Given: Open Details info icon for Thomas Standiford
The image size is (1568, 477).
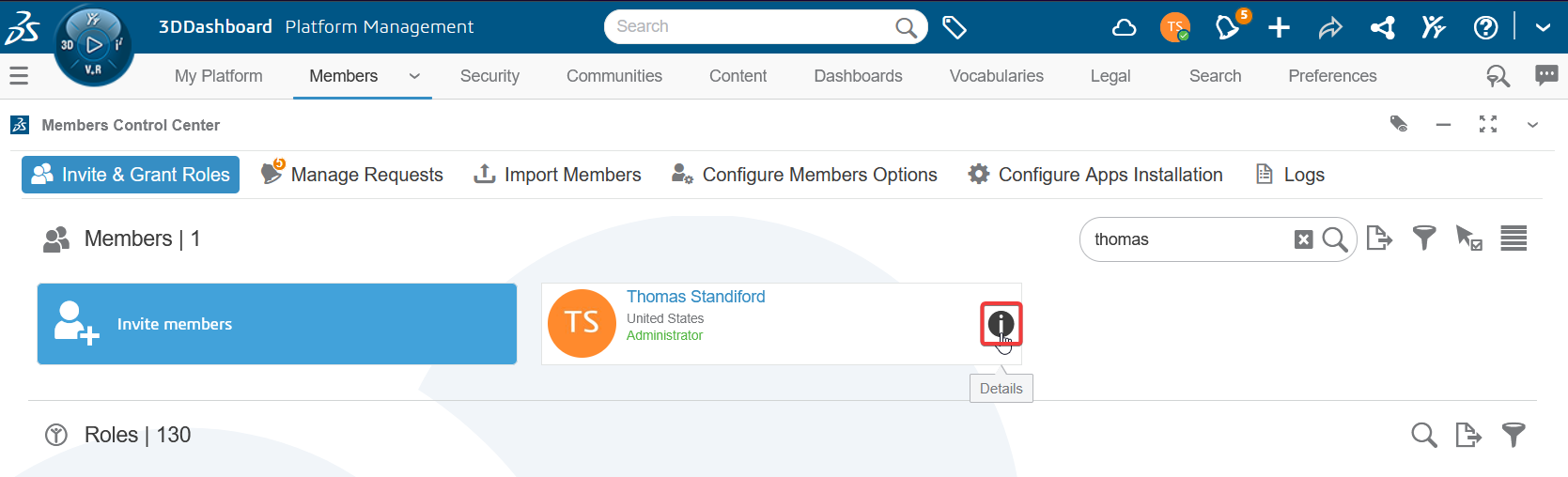Looking at the screenshot, I should point(1001,325).
